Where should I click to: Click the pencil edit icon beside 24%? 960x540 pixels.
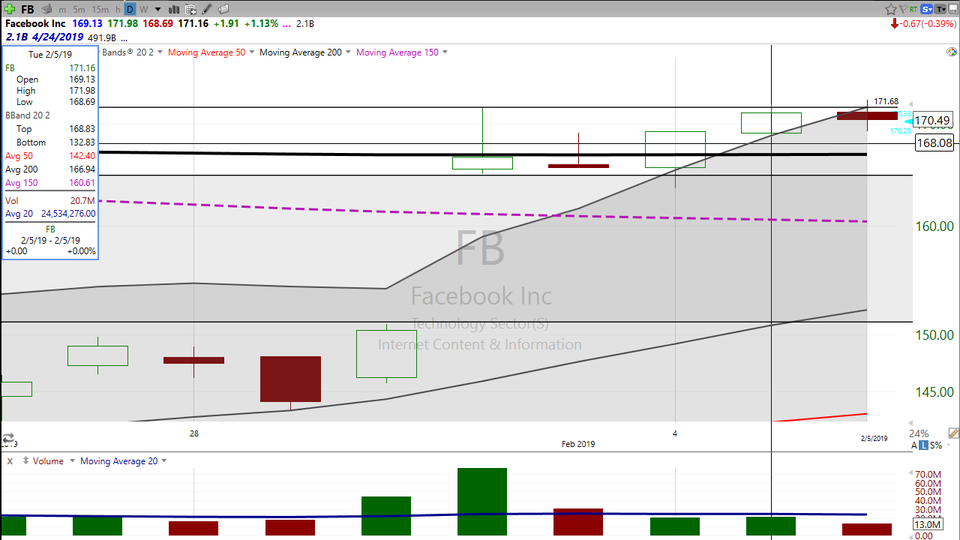tap(953, 433)
